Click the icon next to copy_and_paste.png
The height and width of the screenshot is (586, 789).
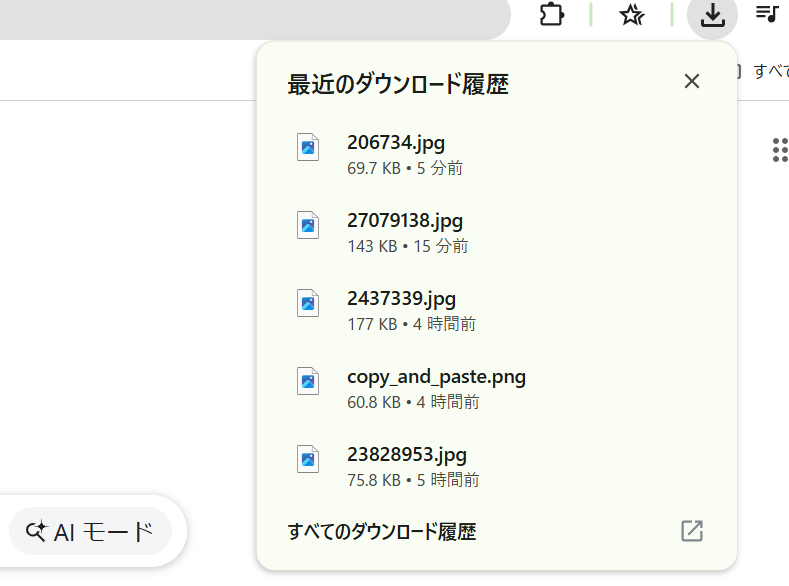pos(308,381)
